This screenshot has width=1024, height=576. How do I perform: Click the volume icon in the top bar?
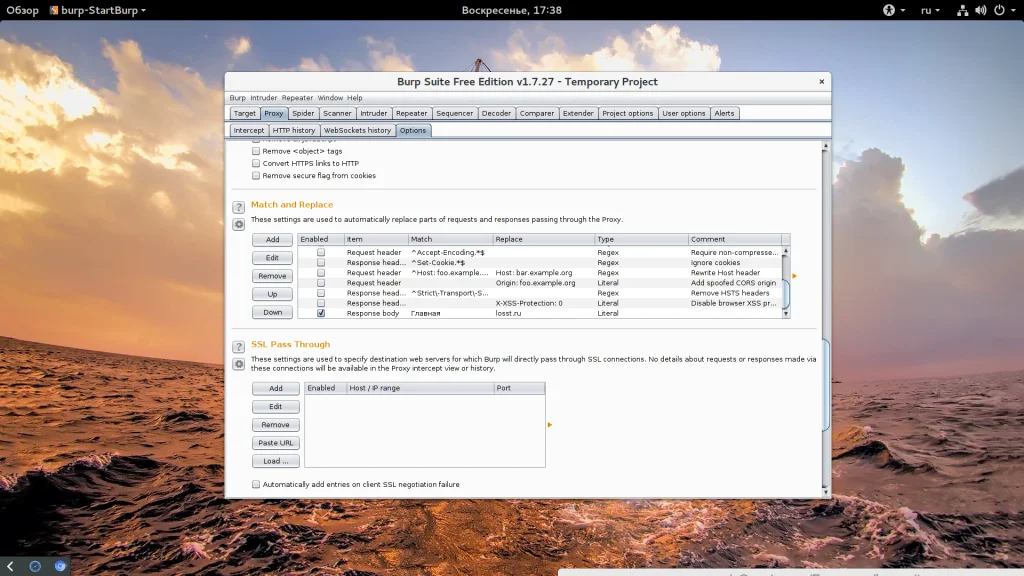pos(978,10)
